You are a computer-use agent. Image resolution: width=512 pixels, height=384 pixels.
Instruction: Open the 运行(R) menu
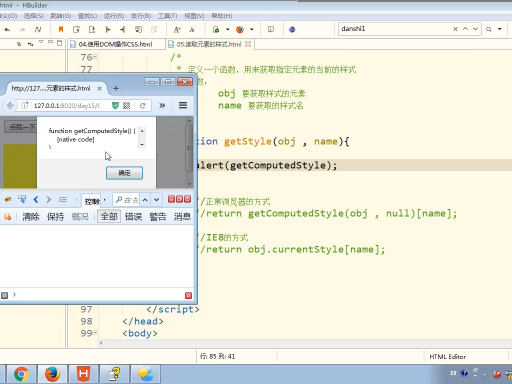click(114, 16)
